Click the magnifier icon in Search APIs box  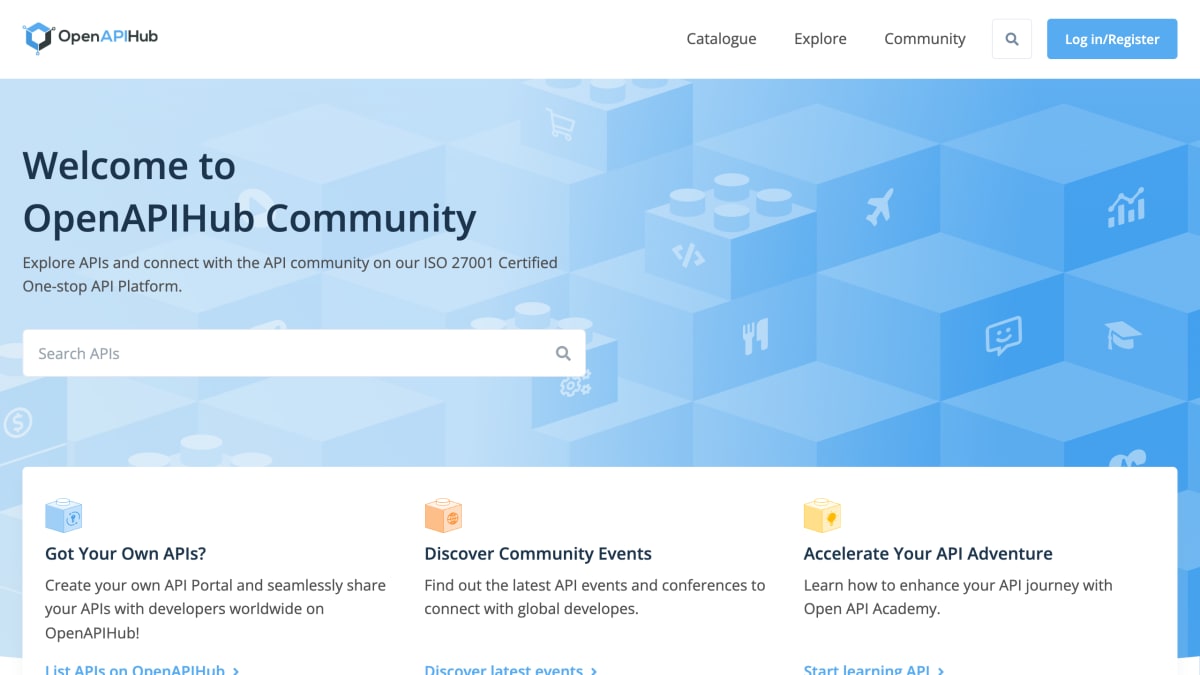pos(563,353)
